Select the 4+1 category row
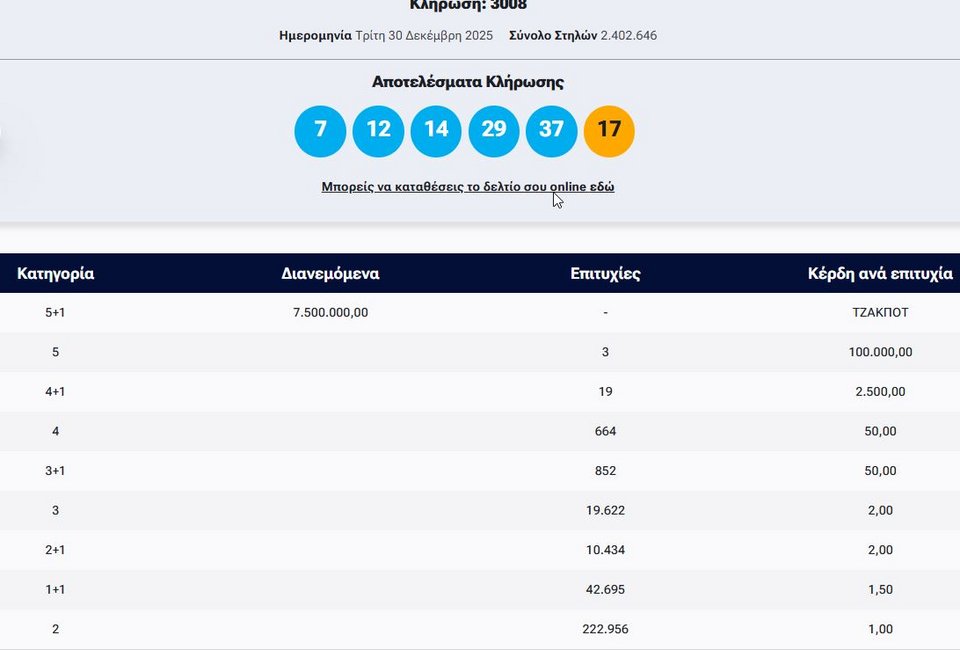This screenshot has width=960, height=650. (x=55, y=391)
